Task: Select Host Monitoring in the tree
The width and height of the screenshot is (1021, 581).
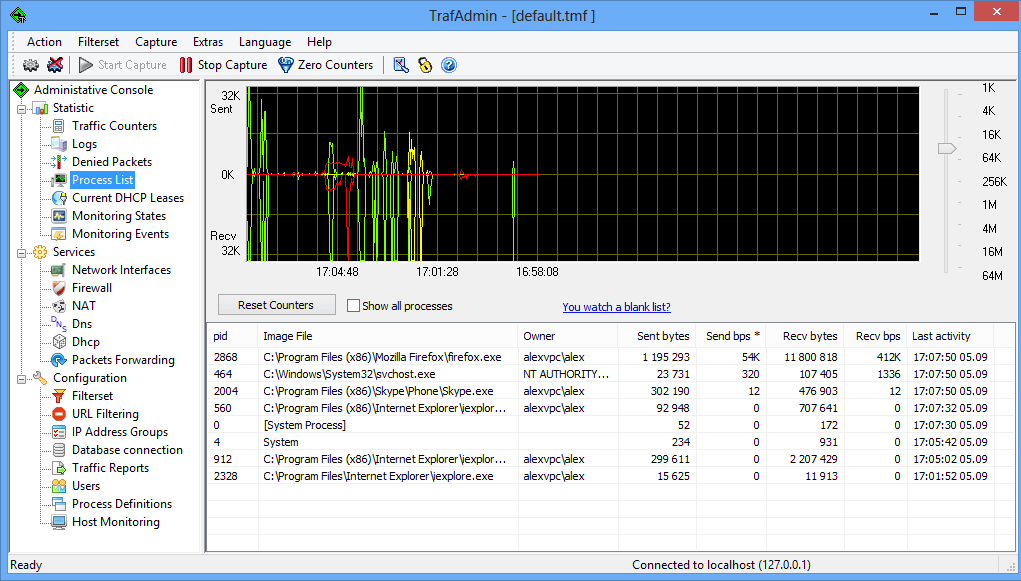Action: click(x=116, y=522)
